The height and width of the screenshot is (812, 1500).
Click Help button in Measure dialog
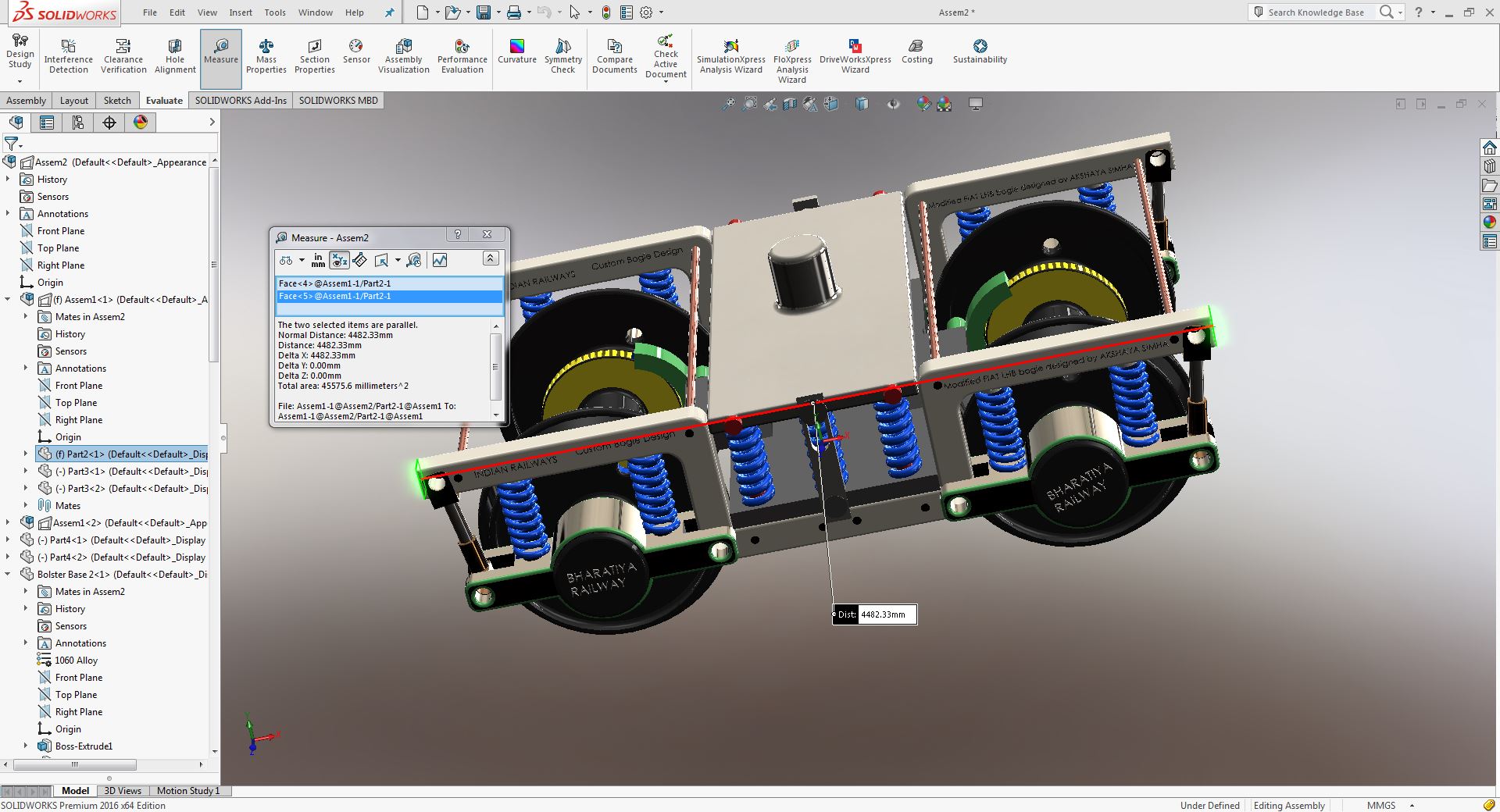tap(458, 235)
